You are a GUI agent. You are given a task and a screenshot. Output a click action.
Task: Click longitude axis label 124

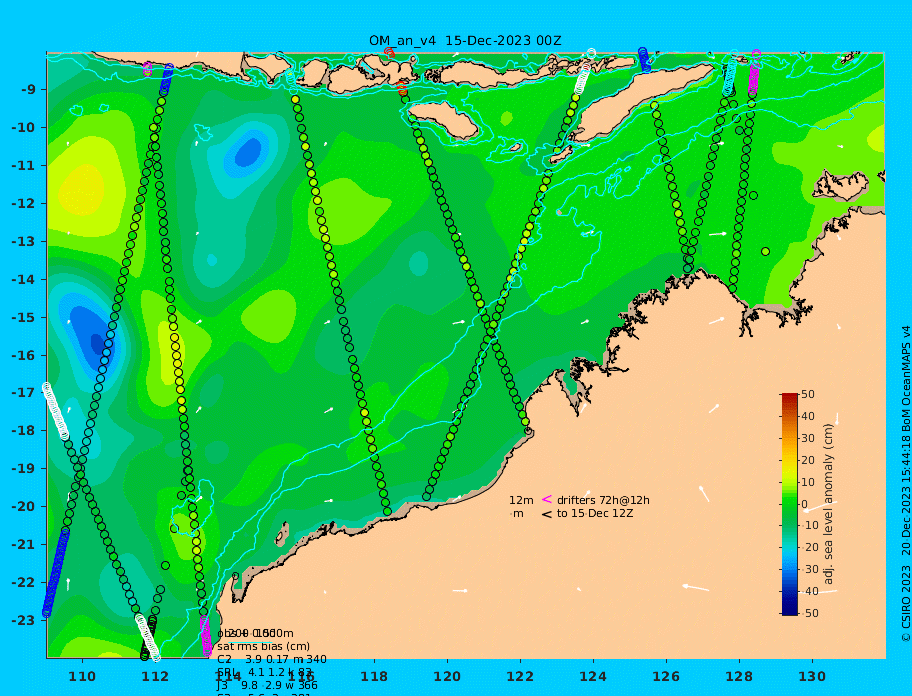tap(593, 676)
